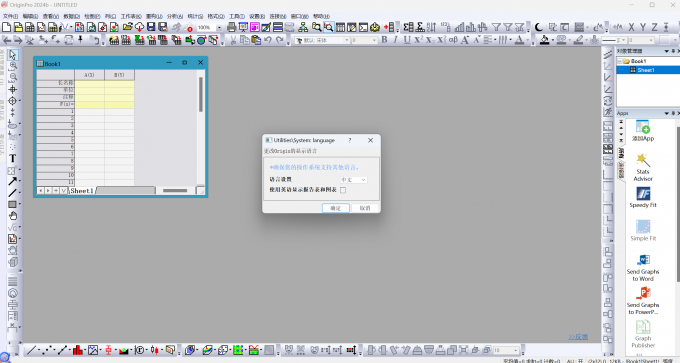Click the New Project icon in toolbar
This screenshot has height=363, width=680.
coord(7,27)
